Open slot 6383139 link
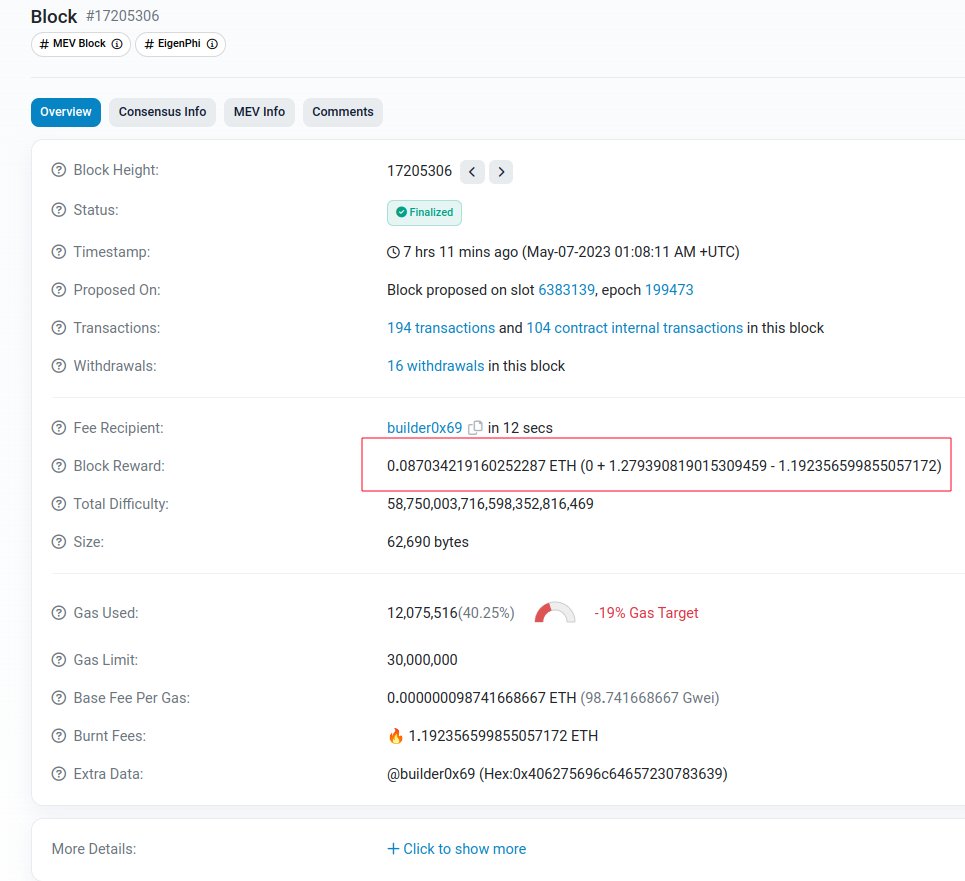The height and width of the screenshot is (881, 965). pyautogui.click(x=567, y=290)
